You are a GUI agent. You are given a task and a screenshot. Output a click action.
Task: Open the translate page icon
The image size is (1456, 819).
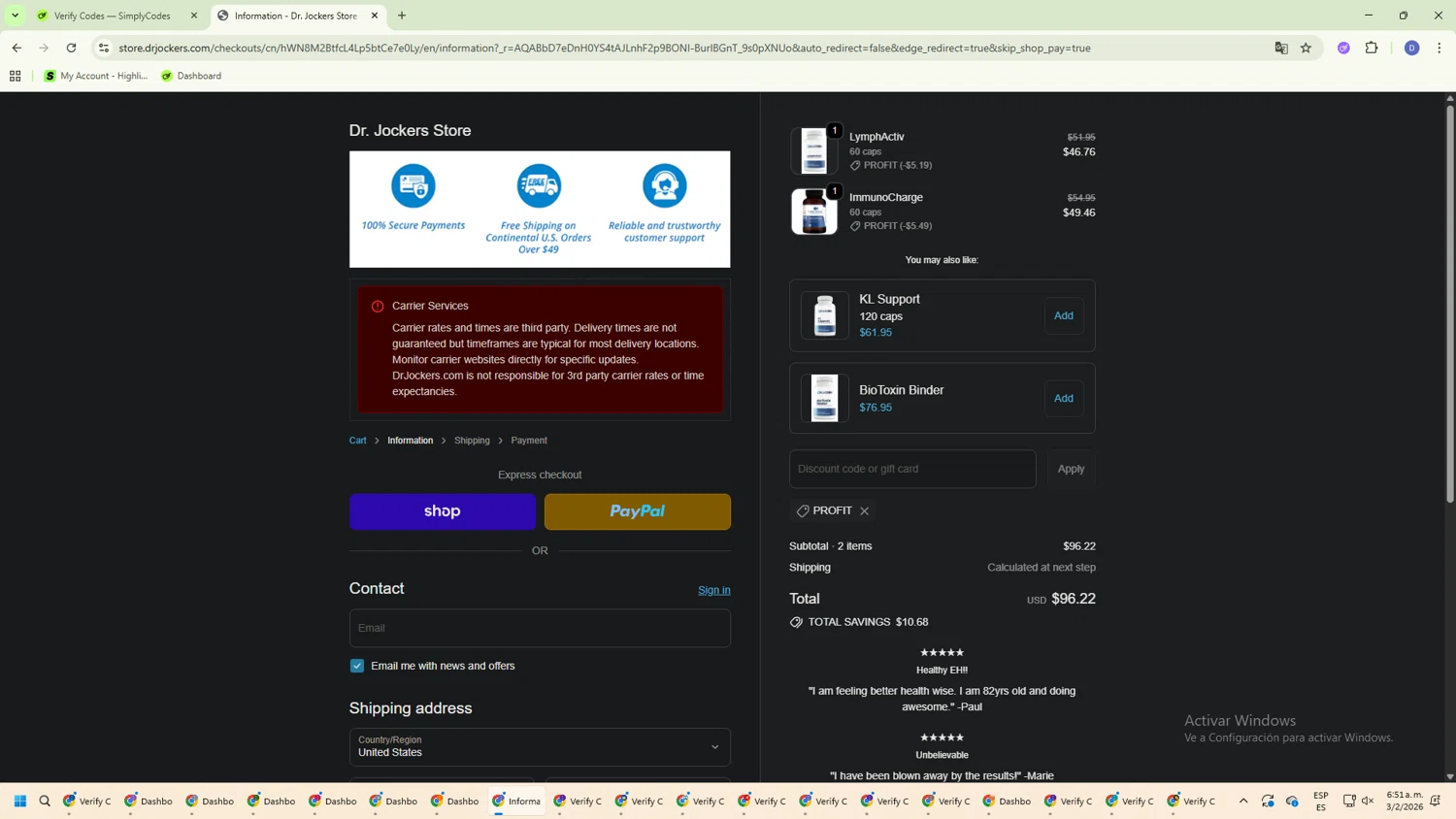pyautogui.click(x=1281, y=48)
